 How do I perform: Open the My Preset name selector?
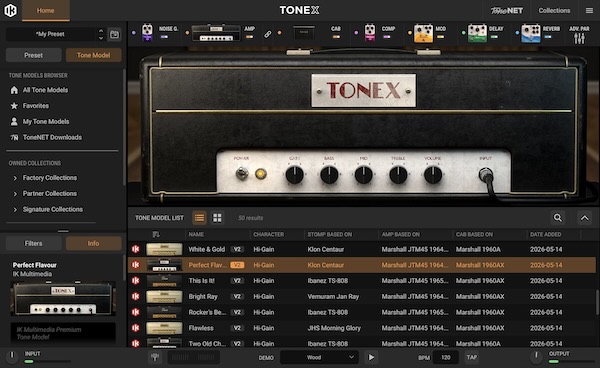[51, 34]
